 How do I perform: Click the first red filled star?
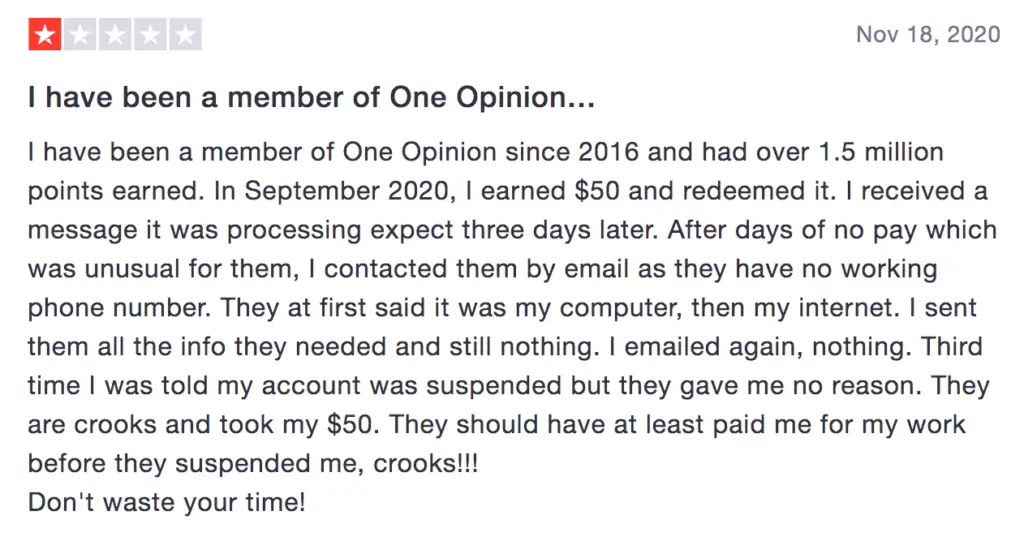point(44,35)
